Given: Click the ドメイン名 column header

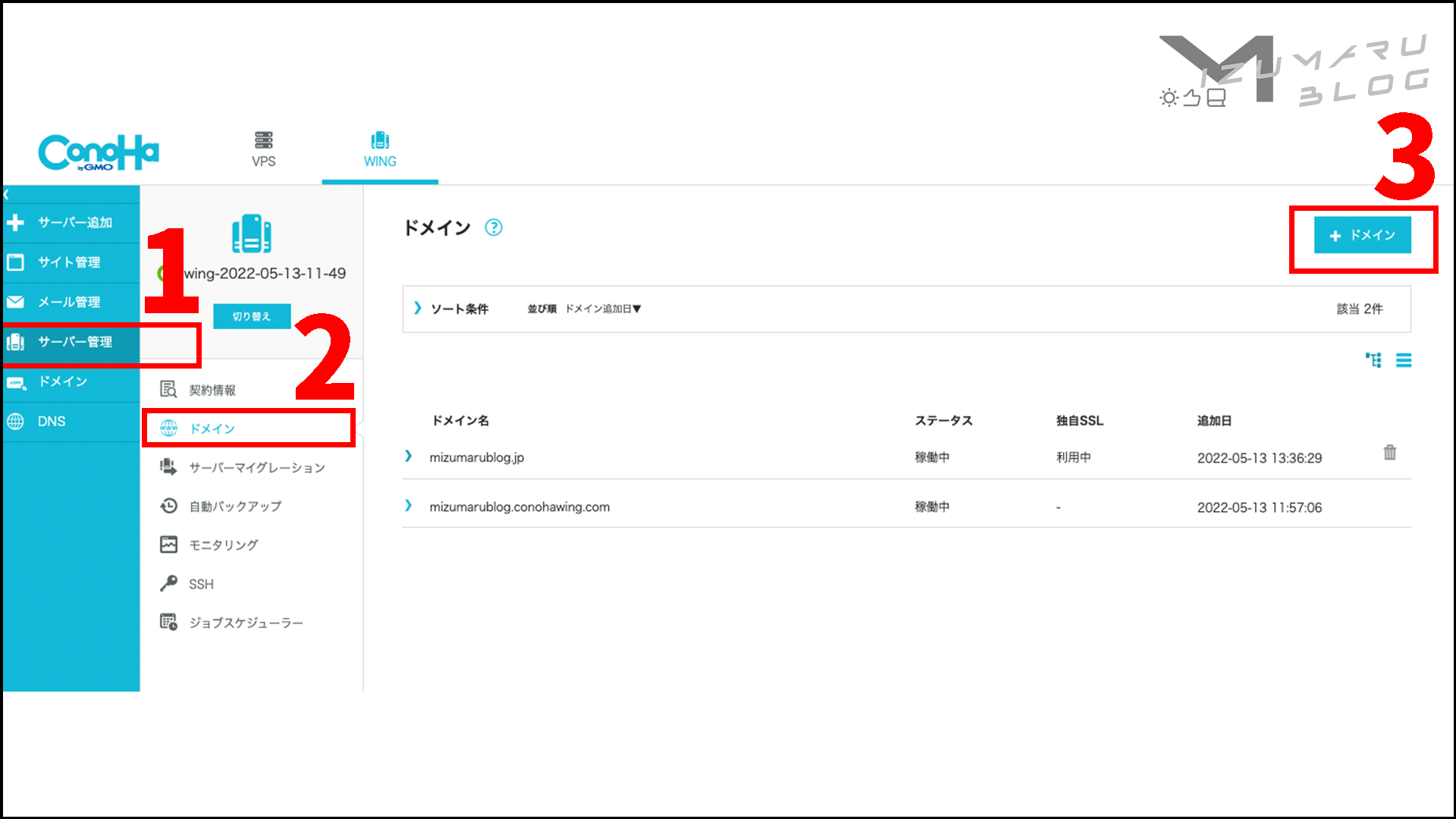Looking at the screenshot, I should 460,420.
